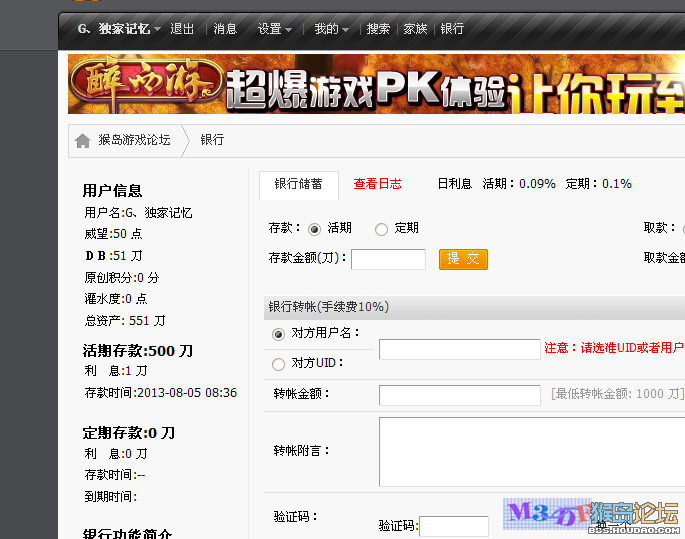Click 退出 in the top navigation
Viewport: 685px width, 539px height.
coord(182,29)
